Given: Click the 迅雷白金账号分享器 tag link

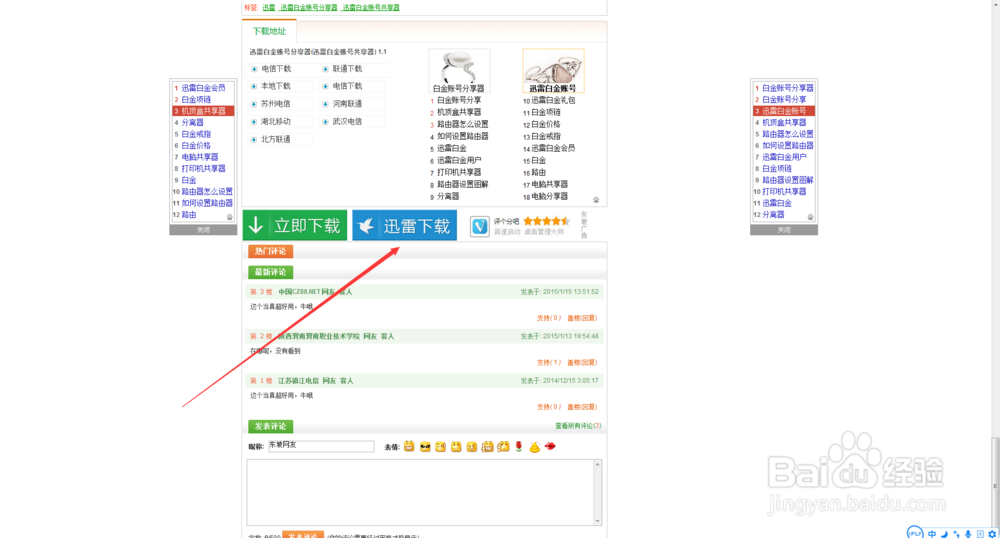Looking at the screenshot, I should (x=309, y=8).
